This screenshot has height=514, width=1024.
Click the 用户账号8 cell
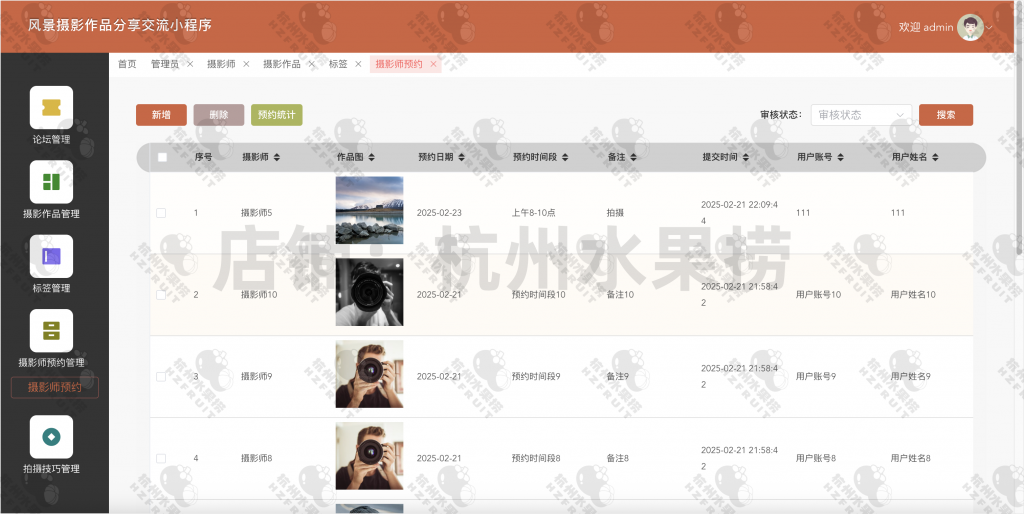[x=816, y=458]
